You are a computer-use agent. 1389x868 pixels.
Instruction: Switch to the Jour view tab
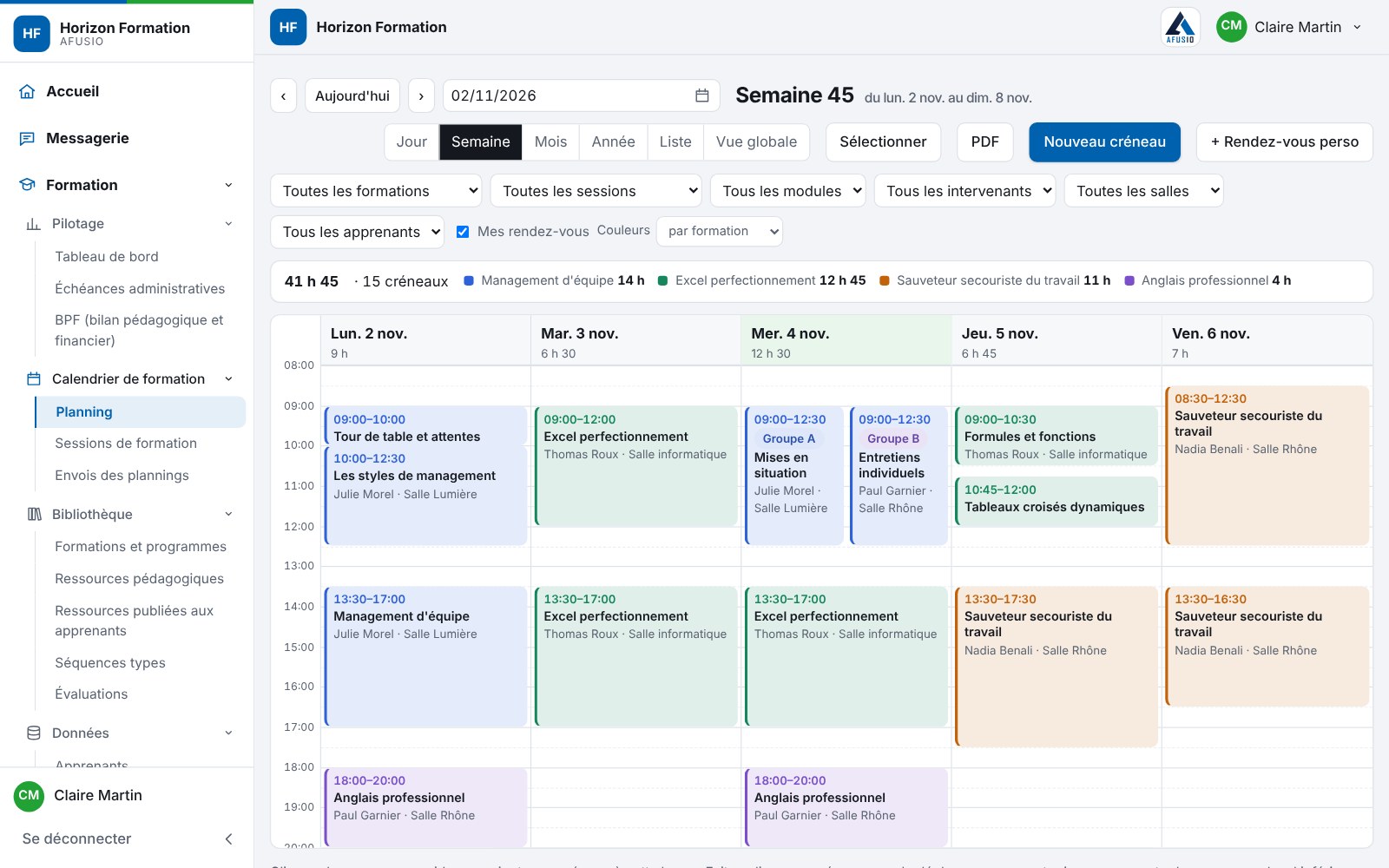(x=411, y=142)
